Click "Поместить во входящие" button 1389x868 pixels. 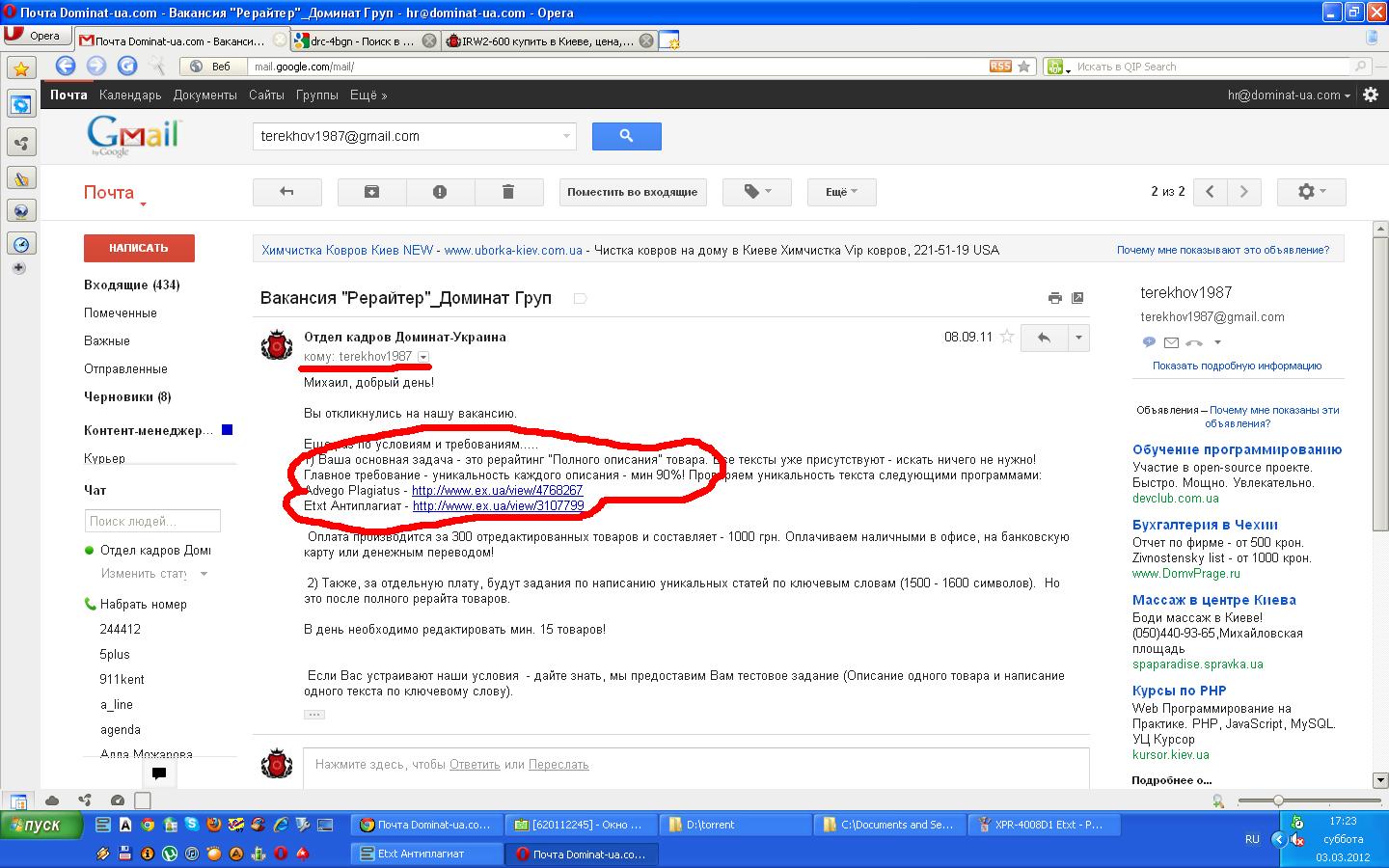coord(632,192)
